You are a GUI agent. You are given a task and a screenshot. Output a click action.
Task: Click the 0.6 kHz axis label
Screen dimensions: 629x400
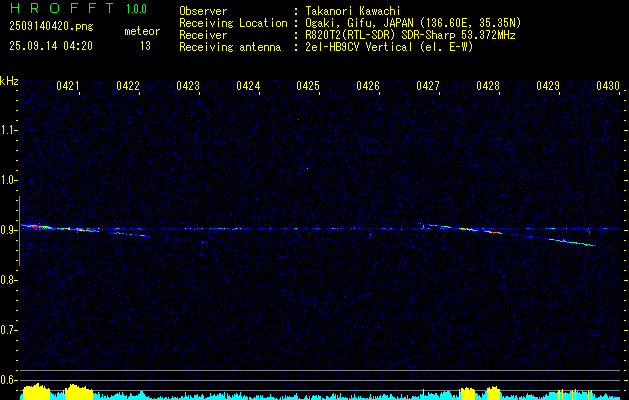click(9, 379)
